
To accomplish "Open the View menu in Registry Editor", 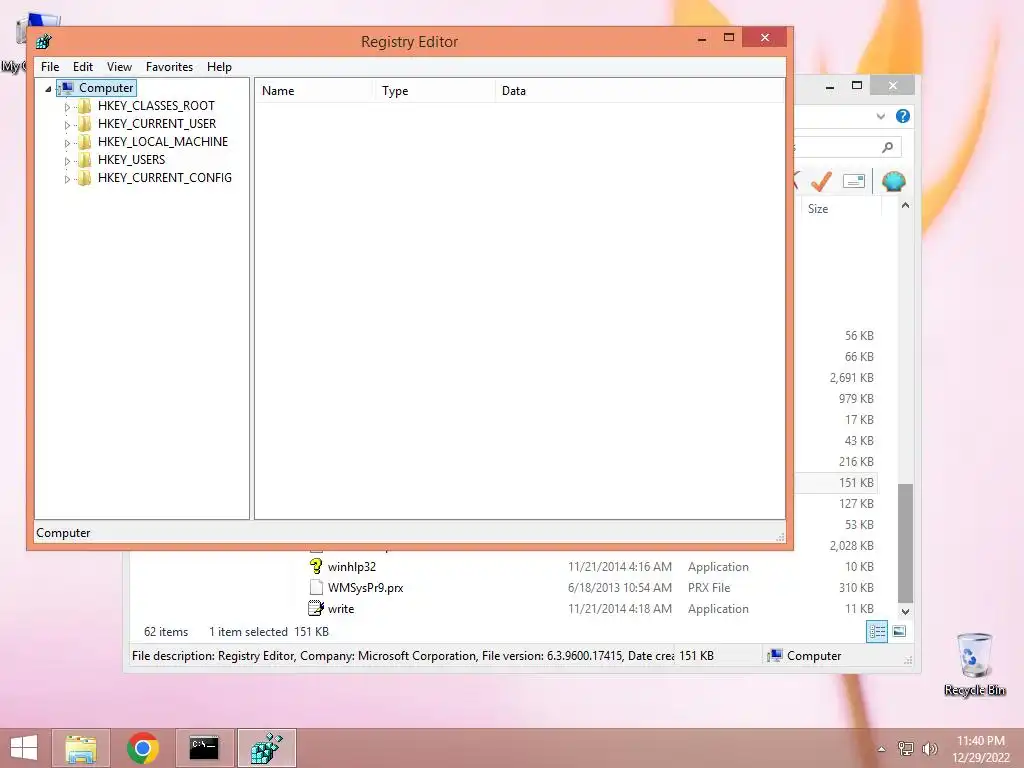I will (119, 67).
